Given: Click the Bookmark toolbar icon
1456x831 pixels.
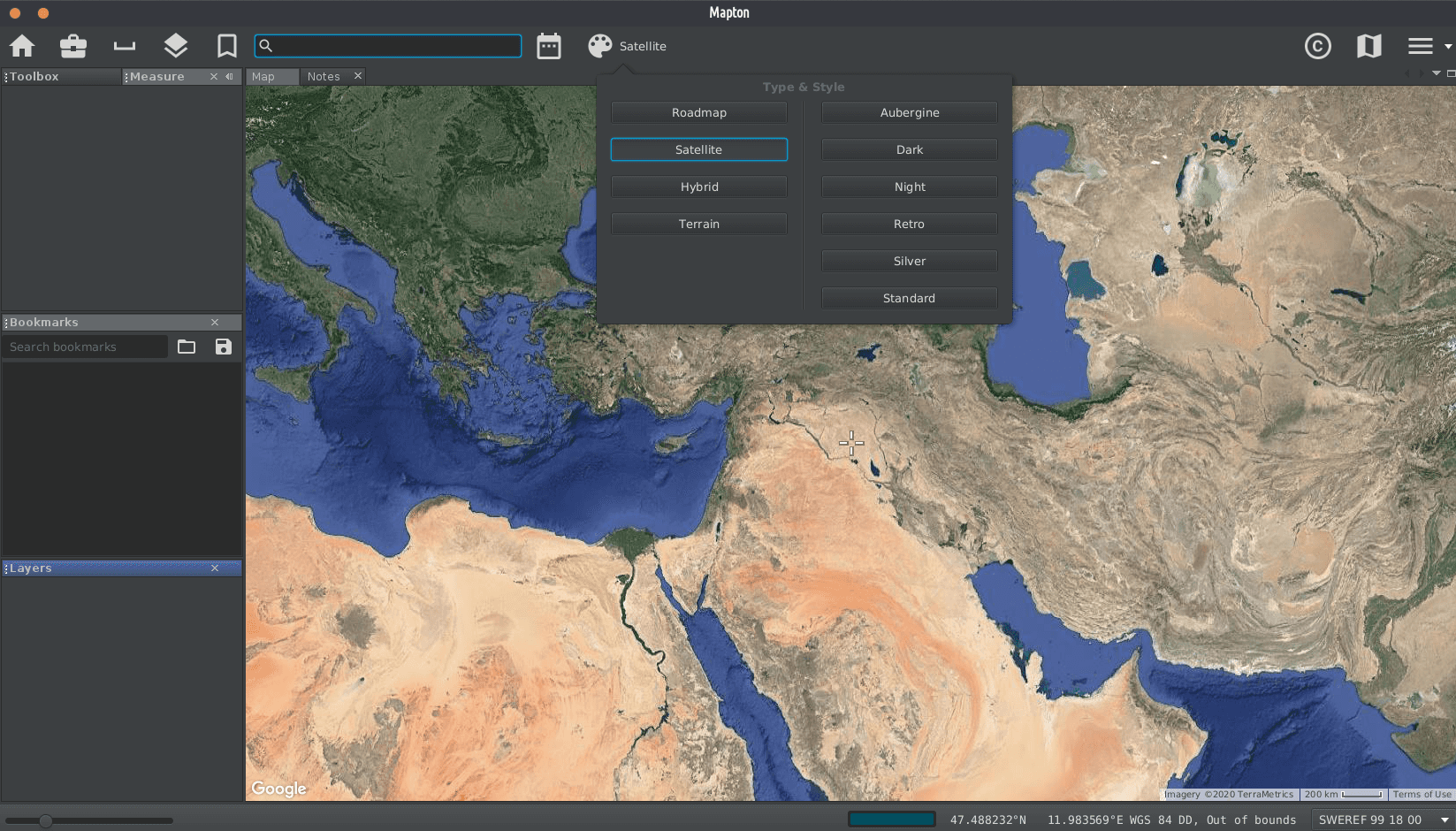Looking at the screenshot, I should (x=227, y=46).
